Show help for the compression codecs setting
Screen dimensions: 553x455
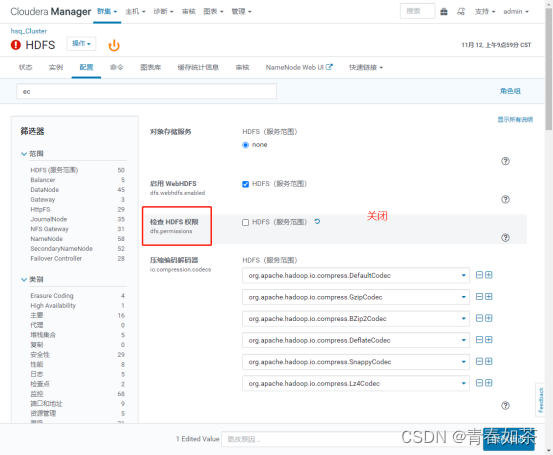pyautogui.click(x=505, y=406)
